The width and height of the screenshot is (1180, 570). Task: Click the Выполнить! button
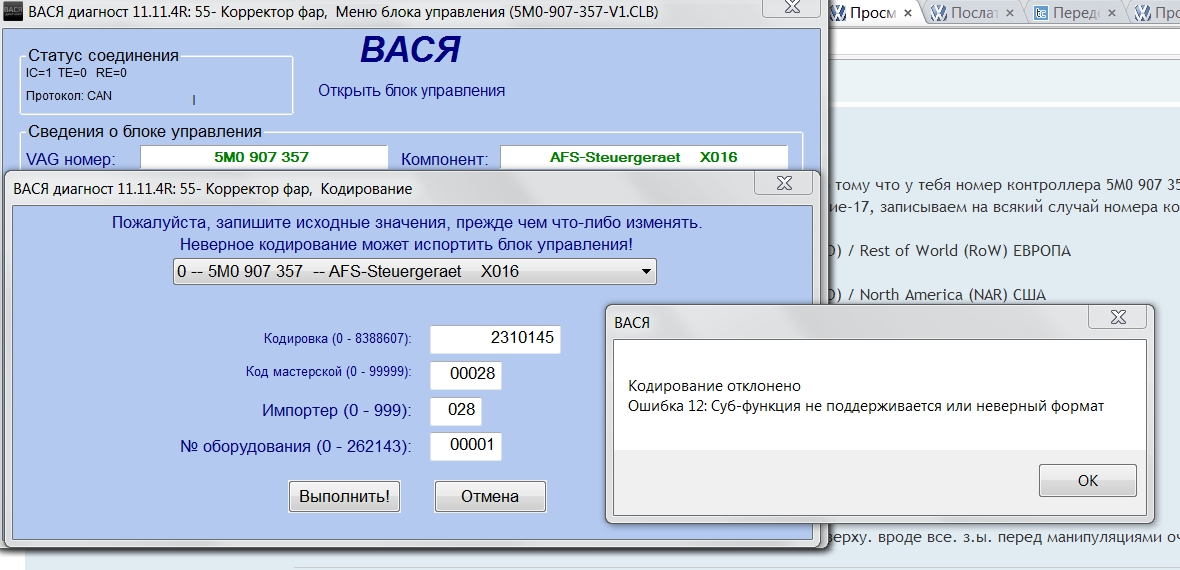coord(345,496)
